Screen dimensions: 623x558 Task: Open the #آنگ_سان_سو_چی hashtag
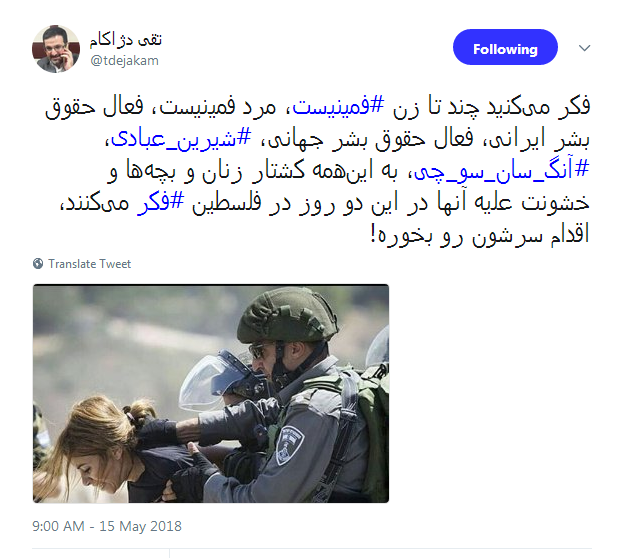501,170
